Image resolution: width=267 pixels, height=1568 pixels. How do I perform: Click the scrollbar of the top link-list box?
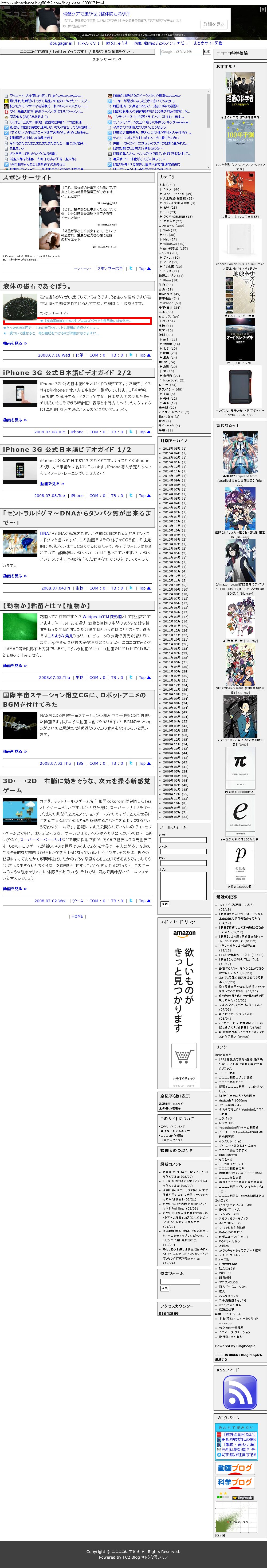208,128
